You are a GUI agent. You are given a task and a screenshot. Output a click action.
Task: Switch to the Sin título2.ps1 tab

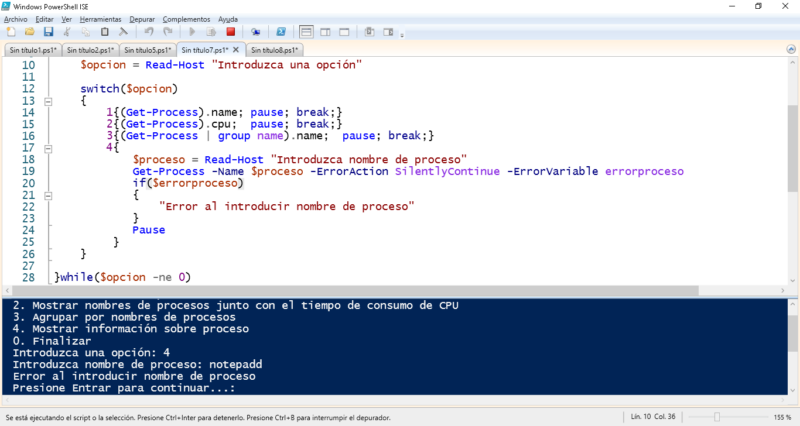coord(90,50)
